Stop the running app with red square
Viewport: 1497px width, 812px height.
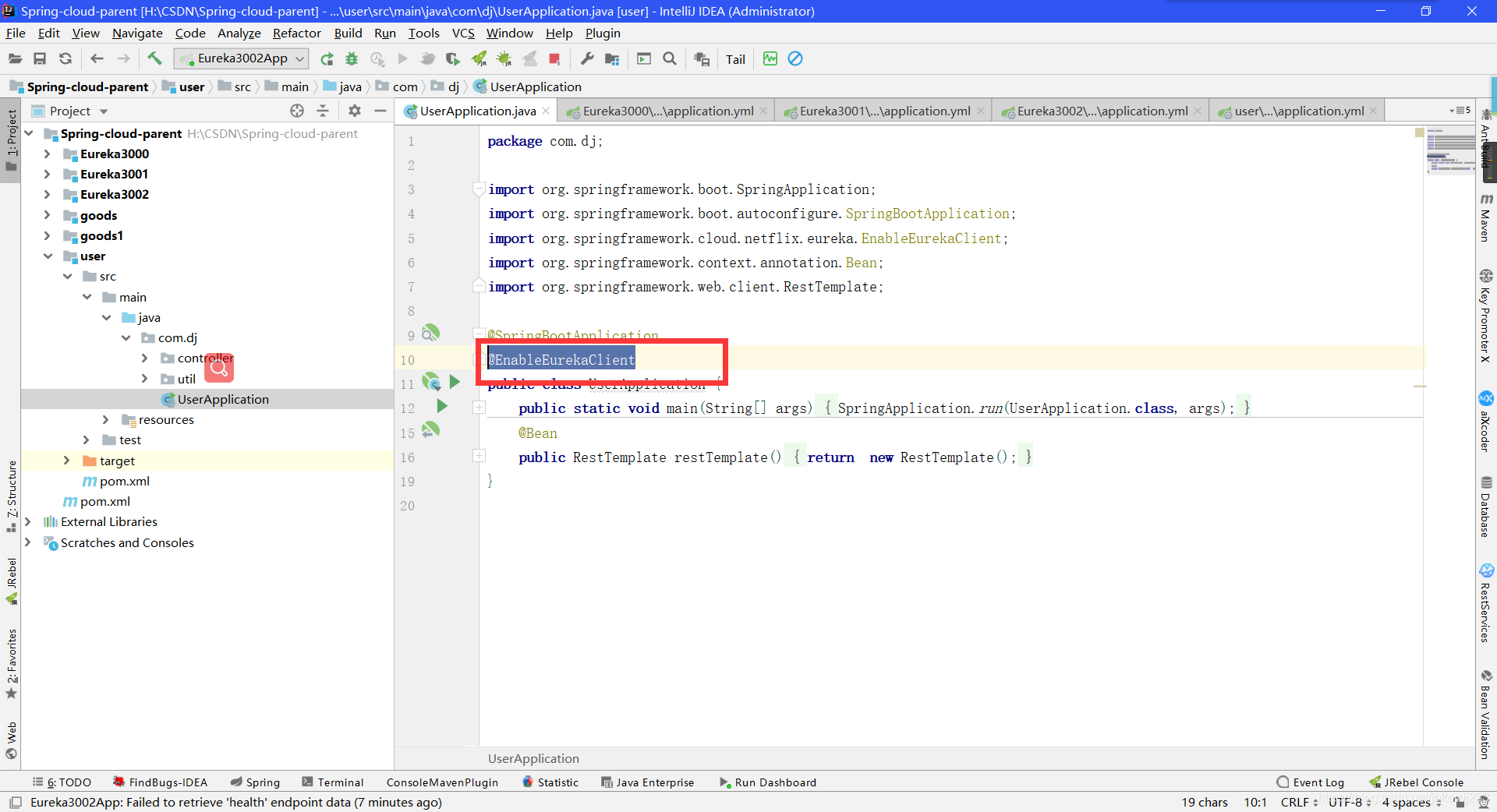554,58
